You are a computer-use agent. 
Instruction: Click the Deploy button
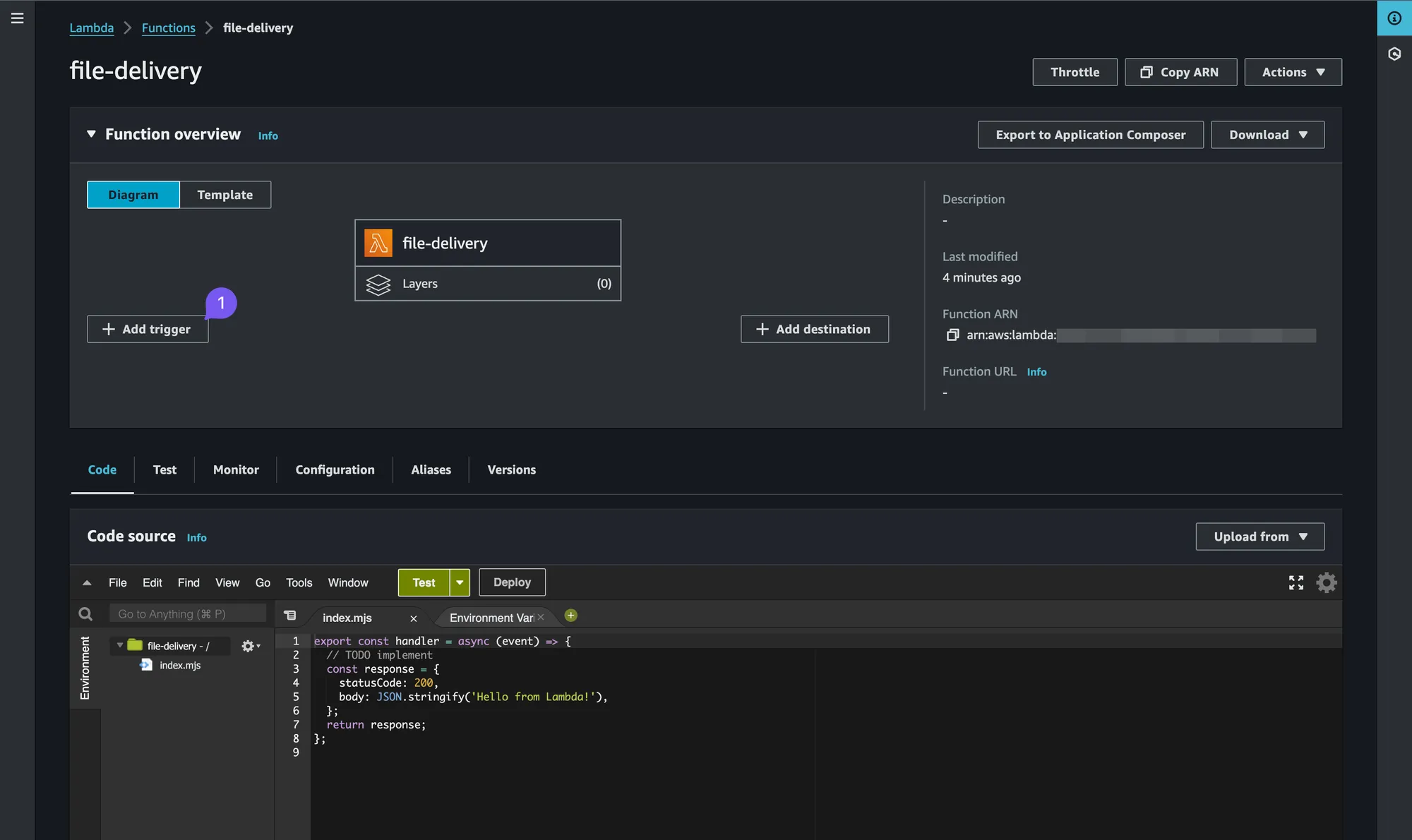(512, 582)
